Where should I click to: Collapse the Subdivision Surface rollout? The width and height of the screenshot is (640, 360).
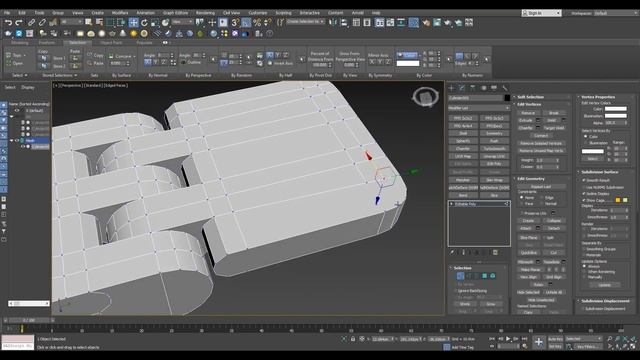[600, 172]
